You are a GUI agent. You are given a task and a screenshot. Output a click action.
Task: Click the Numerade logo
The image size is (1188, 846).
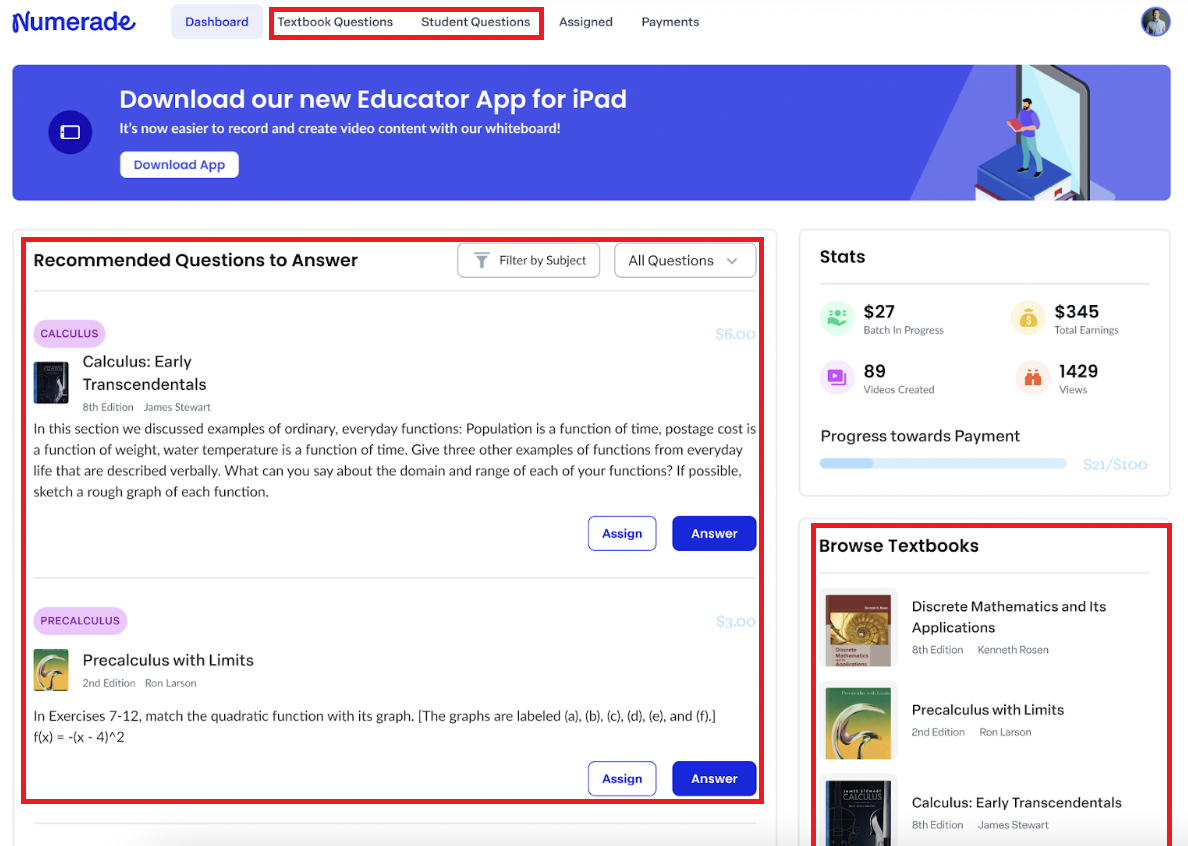(x=73, y=21)
